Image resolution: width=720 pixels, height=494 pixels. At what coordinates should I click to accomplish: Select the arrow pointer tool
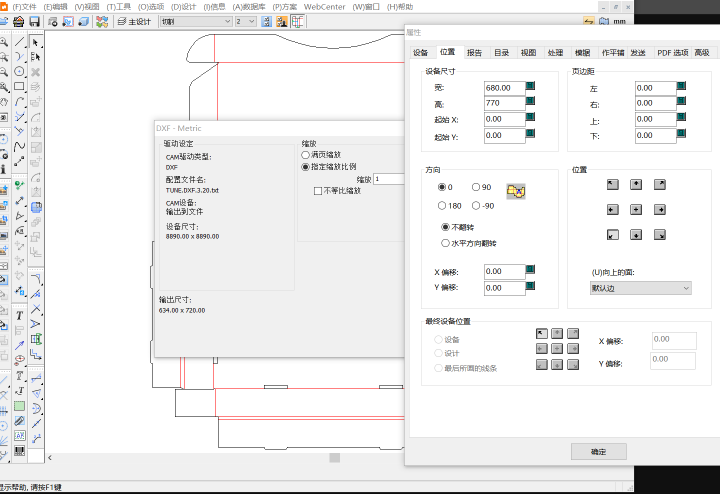tap(36, 42)
